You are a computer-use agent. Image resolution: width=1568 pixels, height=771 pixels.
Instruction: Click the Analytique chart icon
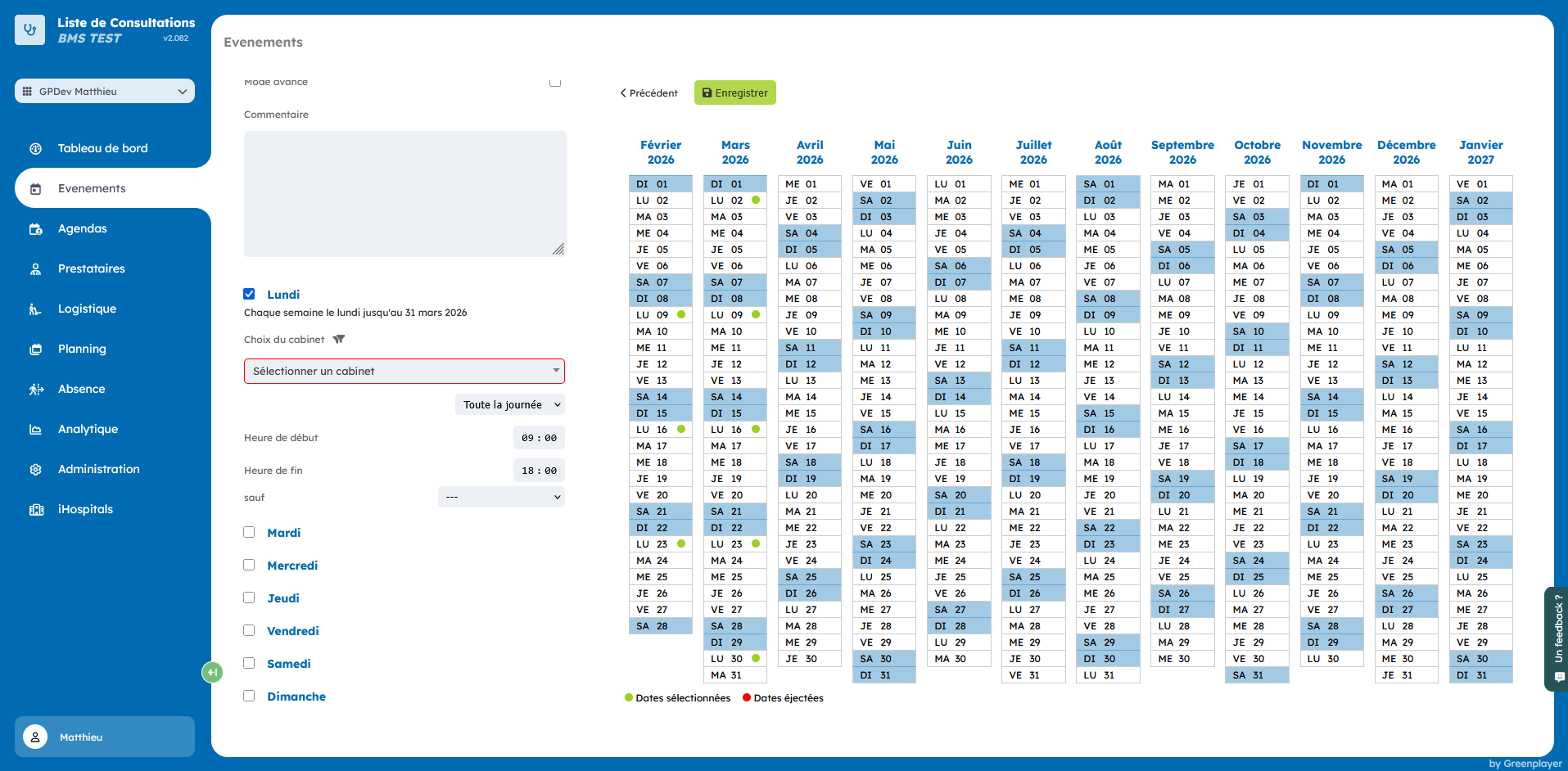click(35, 430)
